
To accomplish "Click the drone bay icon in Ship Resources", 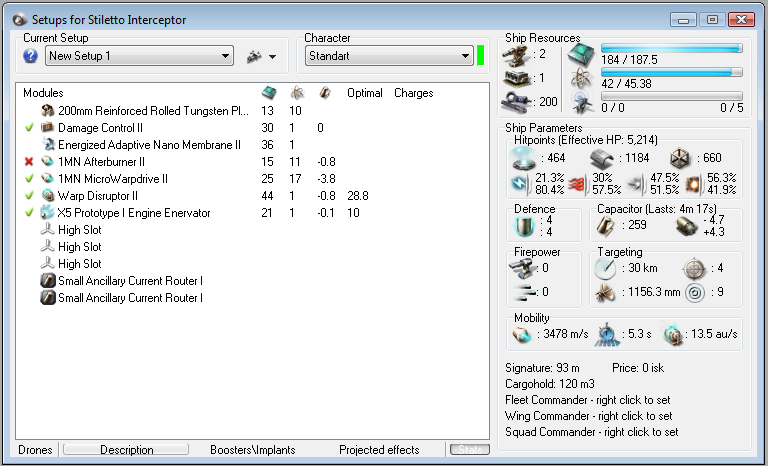I will (x=582, y=102).
